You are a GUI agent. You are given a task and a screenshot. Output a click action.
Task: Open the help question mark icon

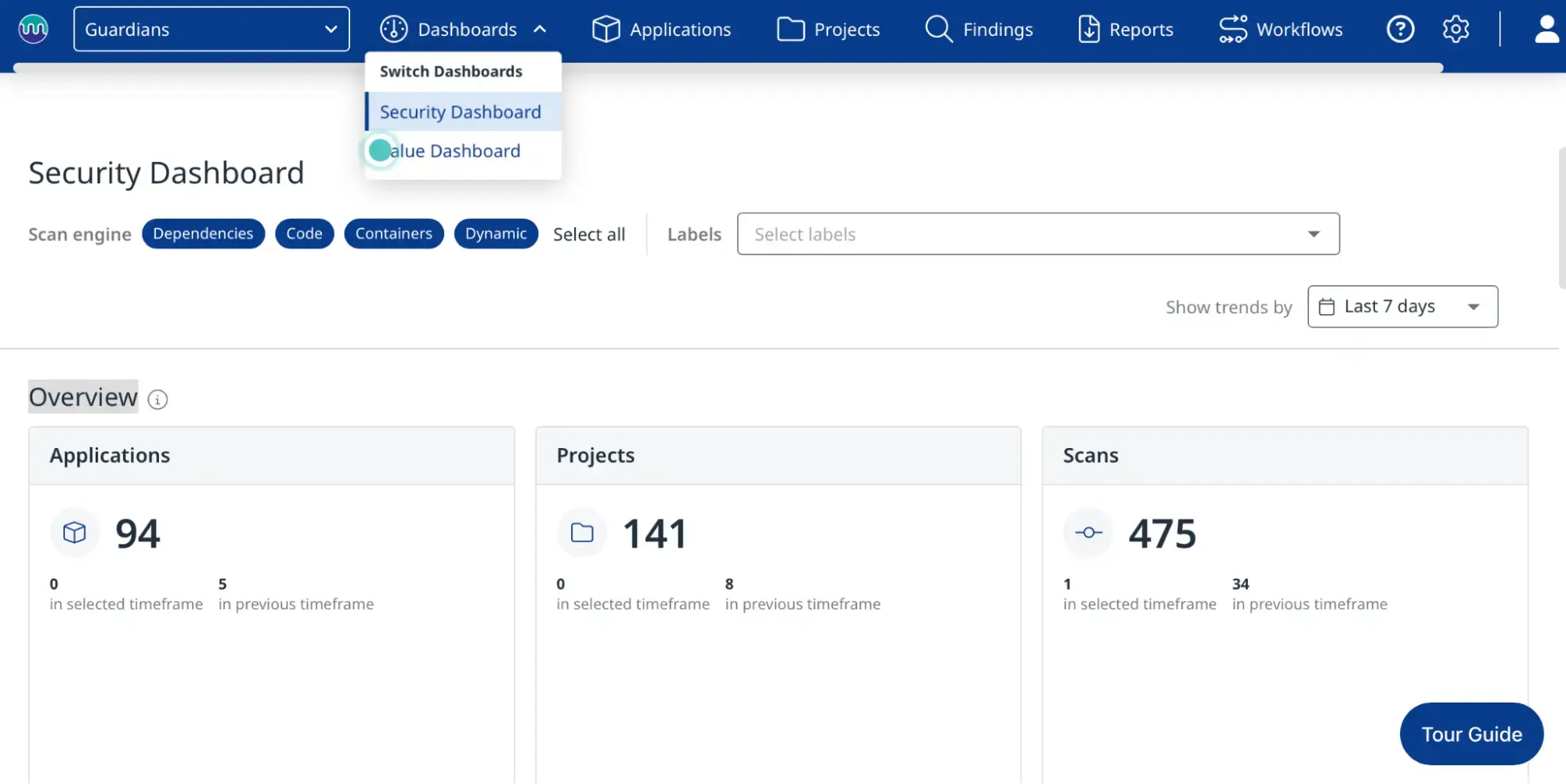[1400, 29]
